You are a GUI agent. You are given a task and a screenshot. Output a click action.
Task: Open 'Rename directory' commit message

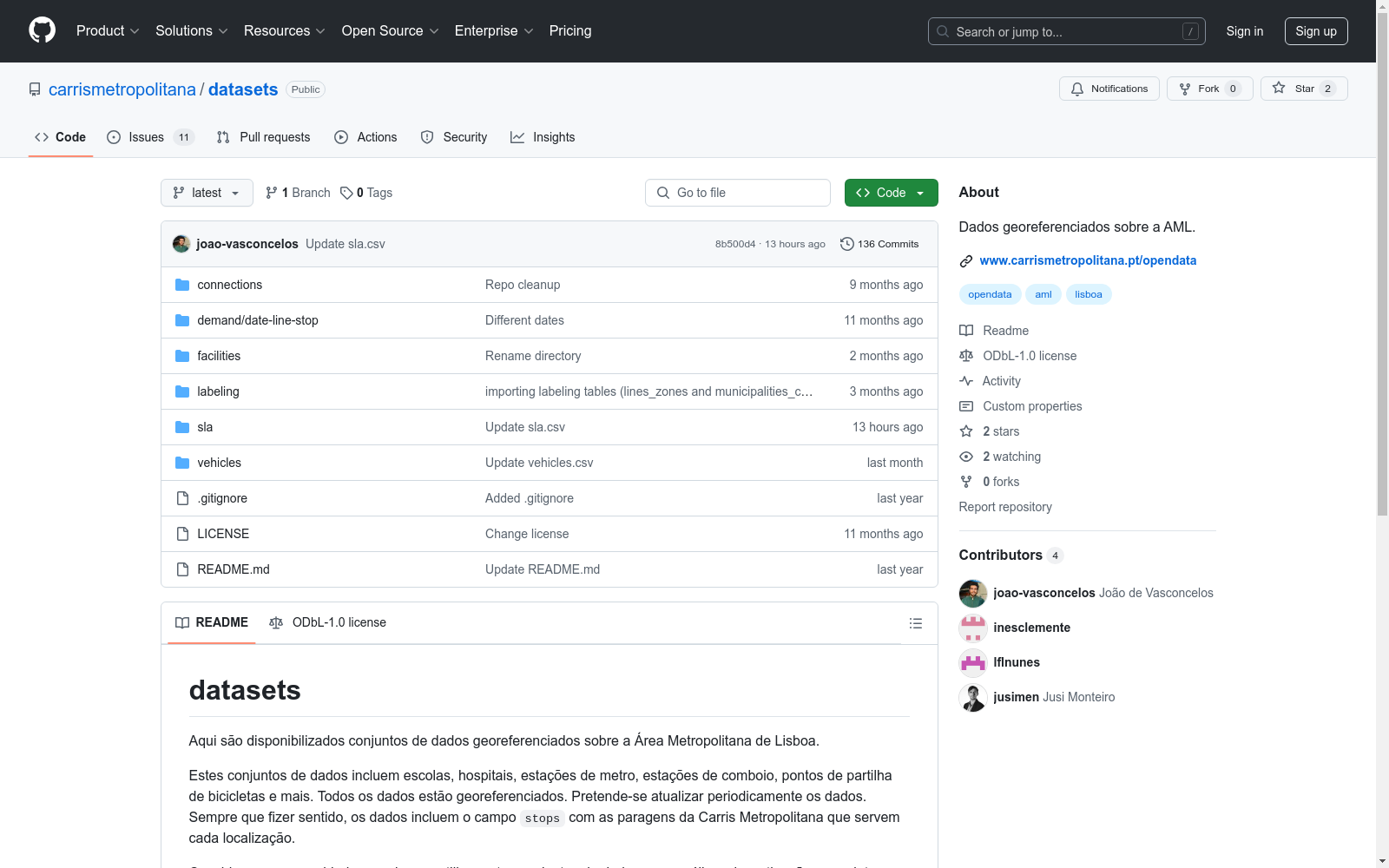click(x=533, y=356)
